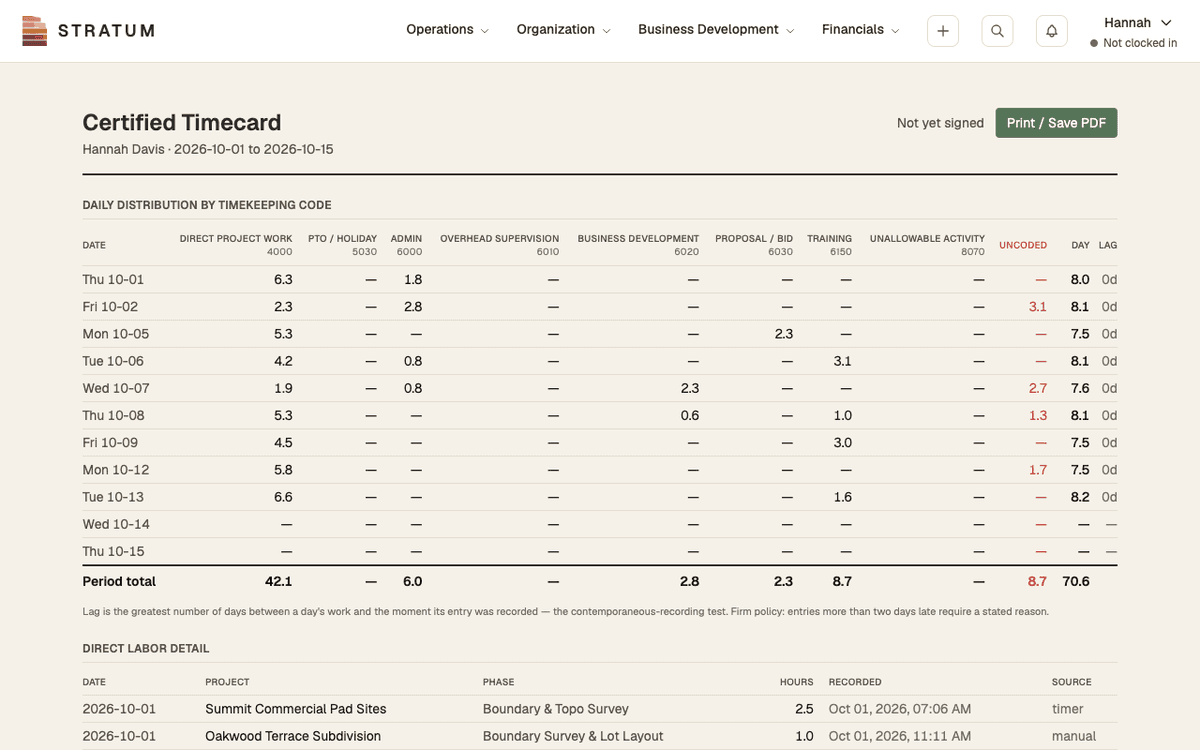
Task: Select the Thu 10-08 date cell
Action: (x=113, y=415)
